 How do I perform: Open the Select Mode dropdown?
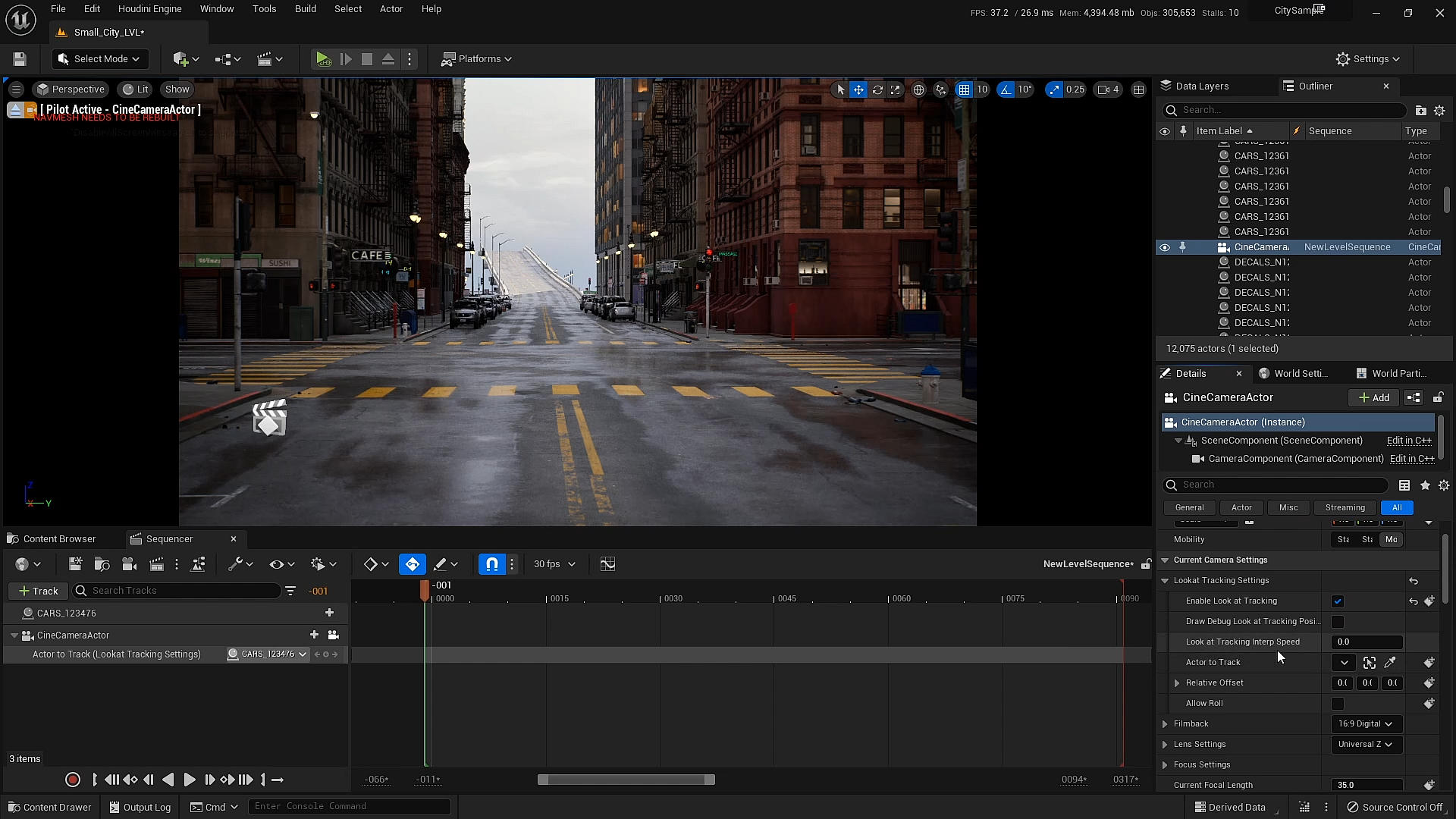[x=100, y=59]
